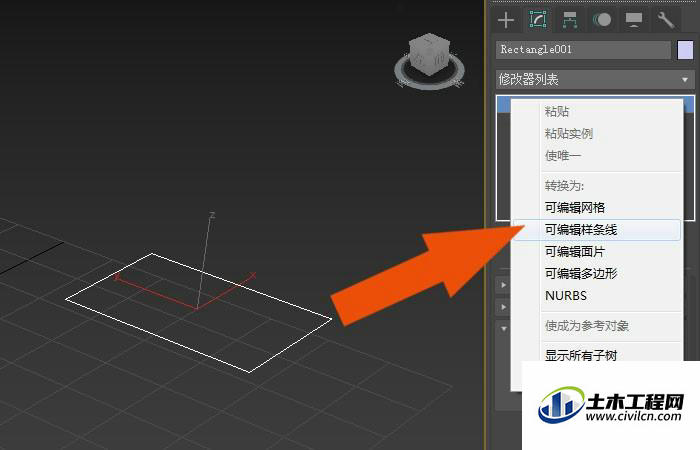Open the Utilities wrench panel tab
This screenshot has width=700, height=450.
point(665,20)
